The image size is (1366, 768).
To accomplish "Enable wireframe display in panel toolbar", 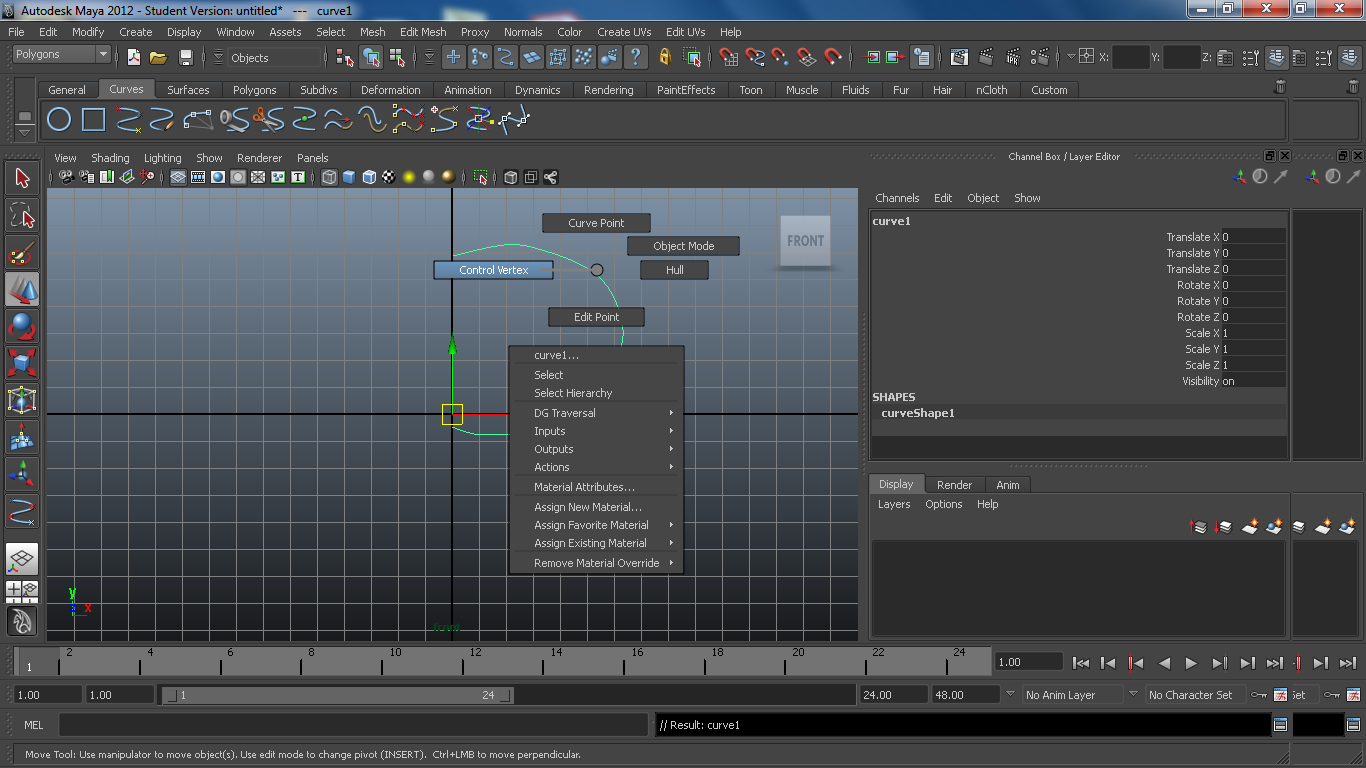I will (x=329, y=177).
